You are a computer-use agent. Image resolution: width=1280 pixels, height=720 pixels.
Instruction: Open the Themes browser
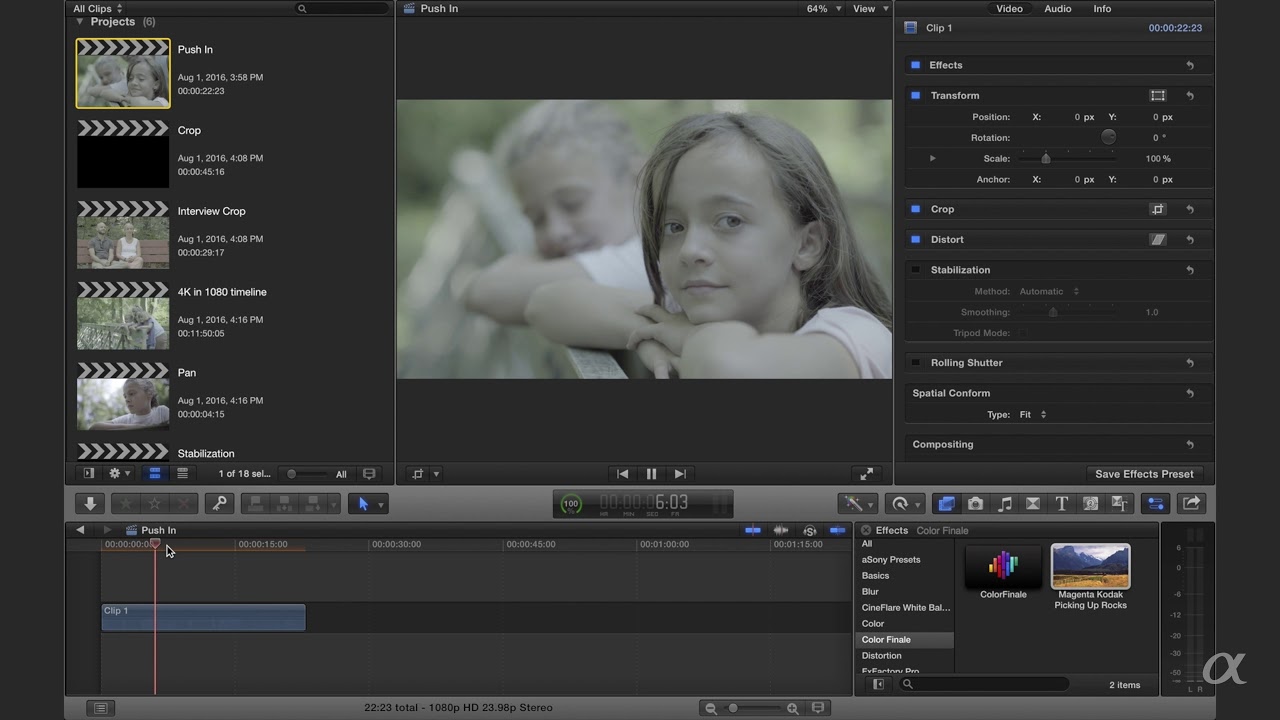(x=1120, y=504)
